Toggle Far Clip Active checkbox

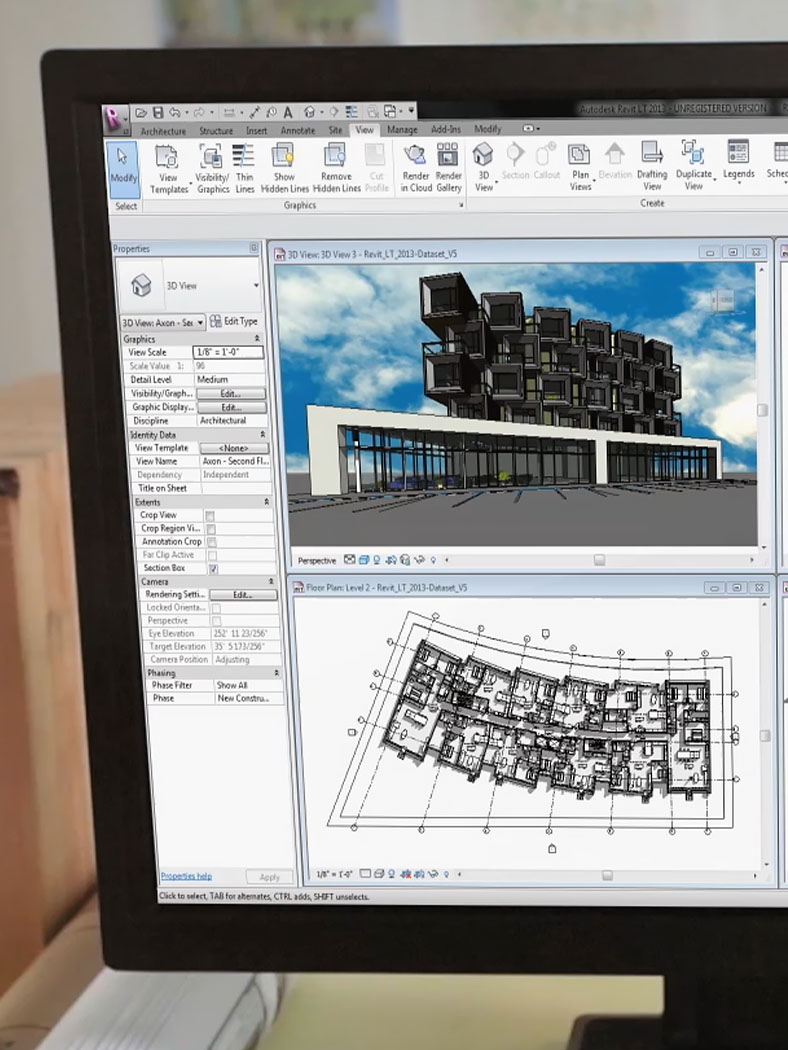[212, 555]
